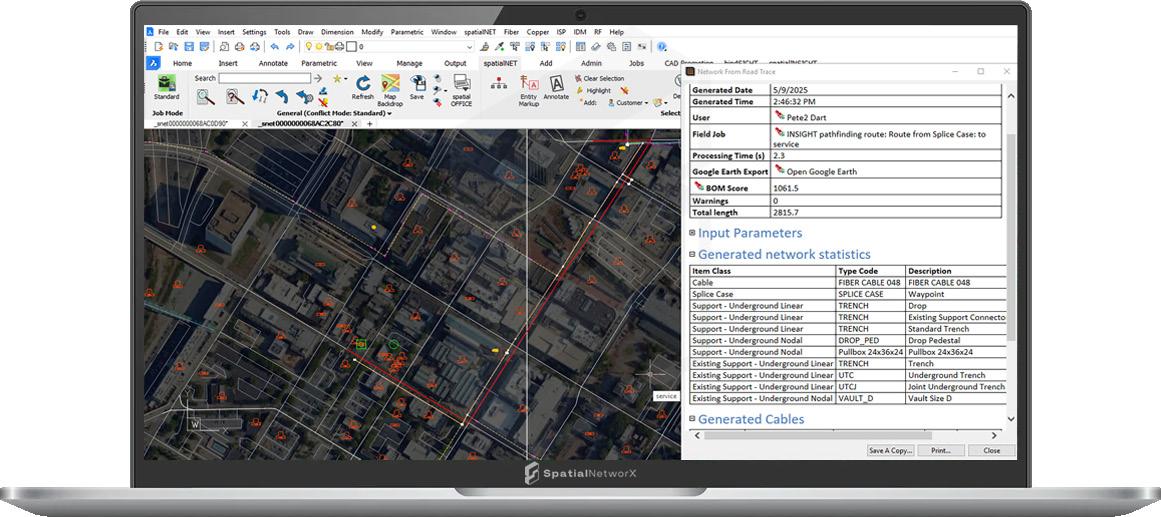Click the Save A Copy button

click(x=890, y=450)
